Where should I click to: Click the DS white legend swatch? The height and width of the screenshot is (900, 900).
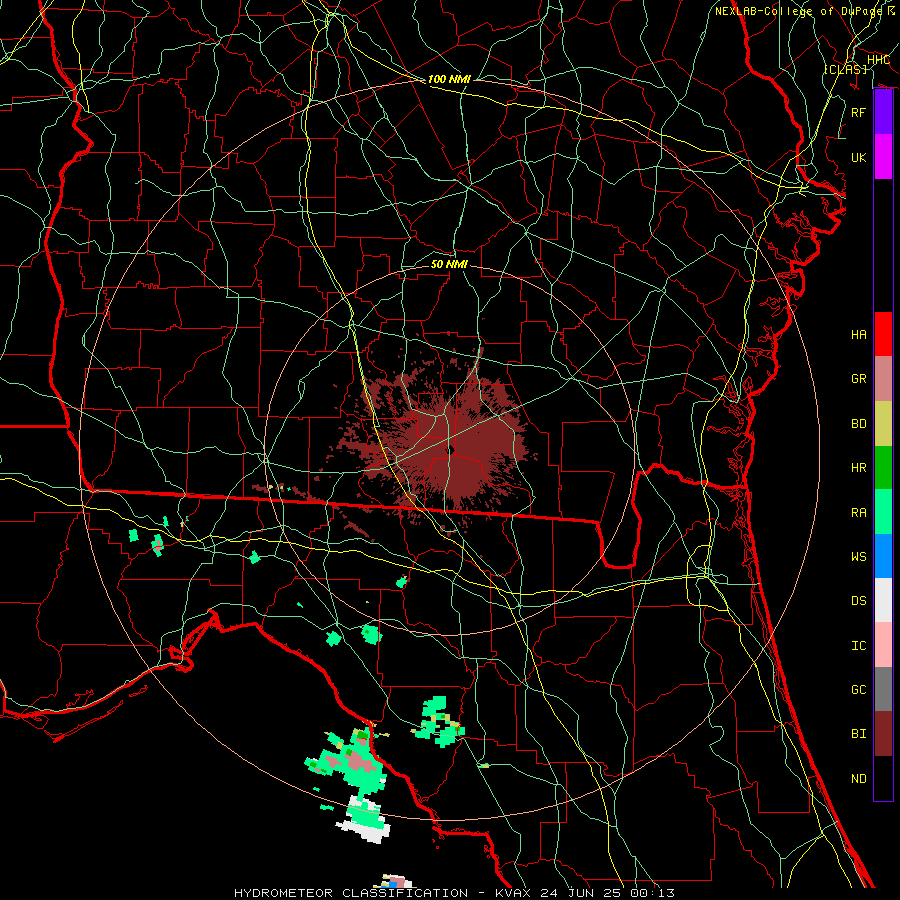883,600
